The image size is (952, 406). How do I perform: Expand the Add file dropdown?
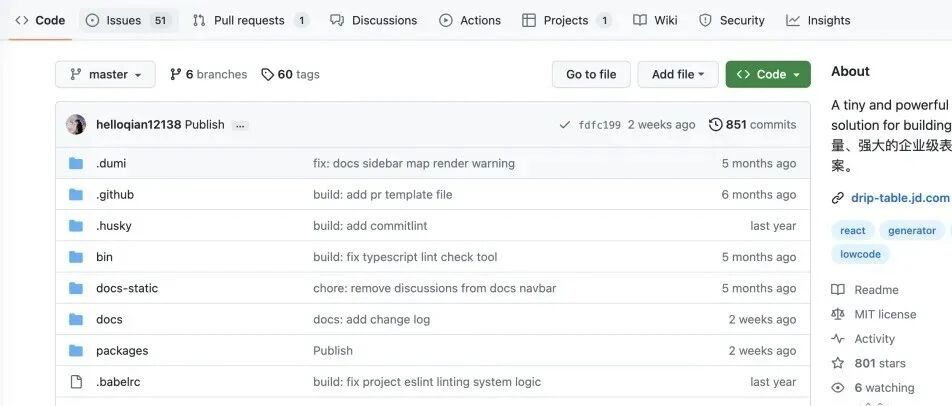(678, 74)
